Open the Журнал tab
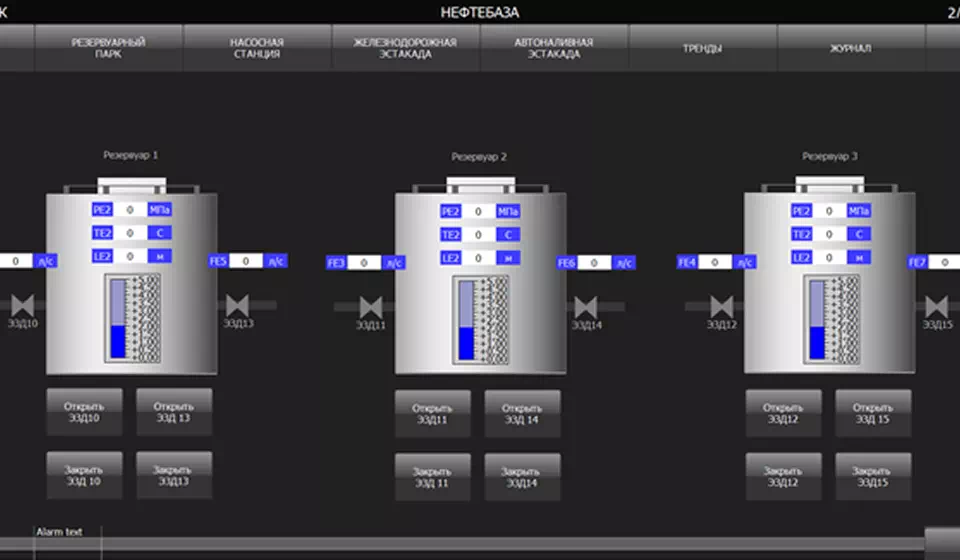The height and width of the screenshot is (560, 960). 851,48
